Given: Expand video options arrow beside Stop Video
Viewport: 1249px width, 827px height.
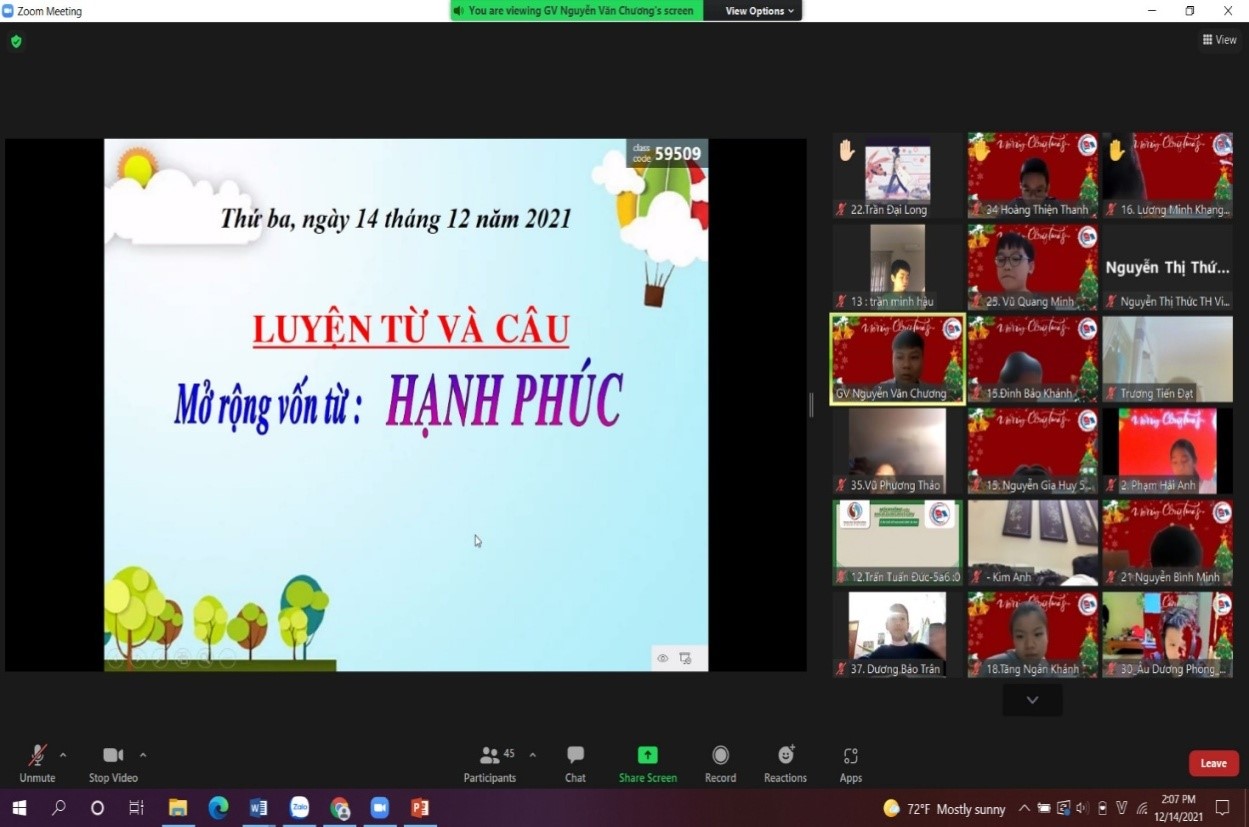Looking at the screenshot, I should pyautogui.click(x=143, y=755).
